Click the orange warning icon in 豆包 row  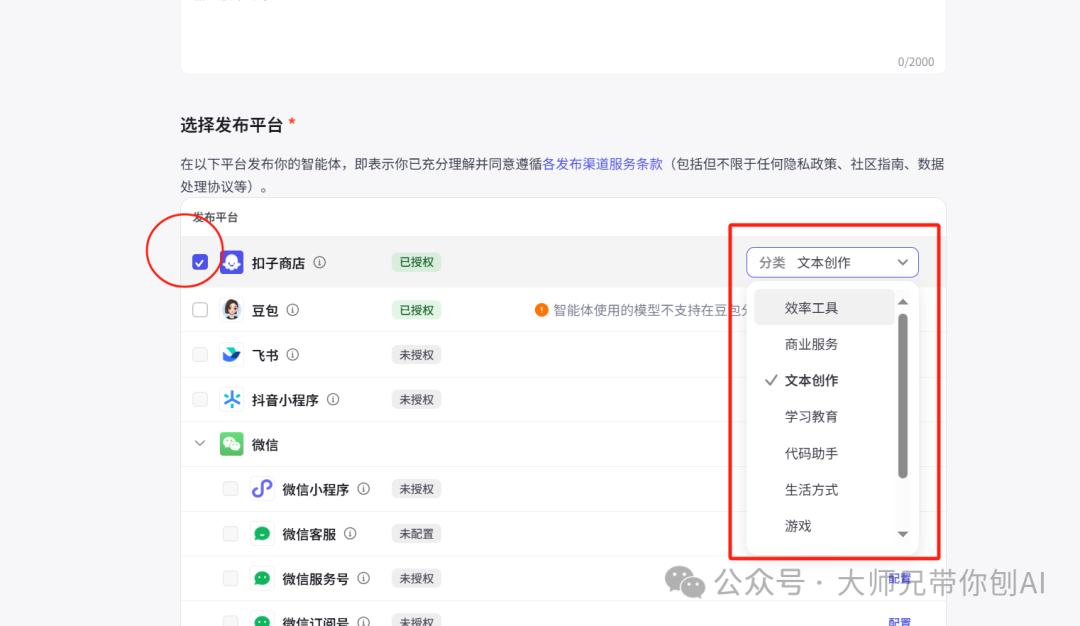(541, 310)
